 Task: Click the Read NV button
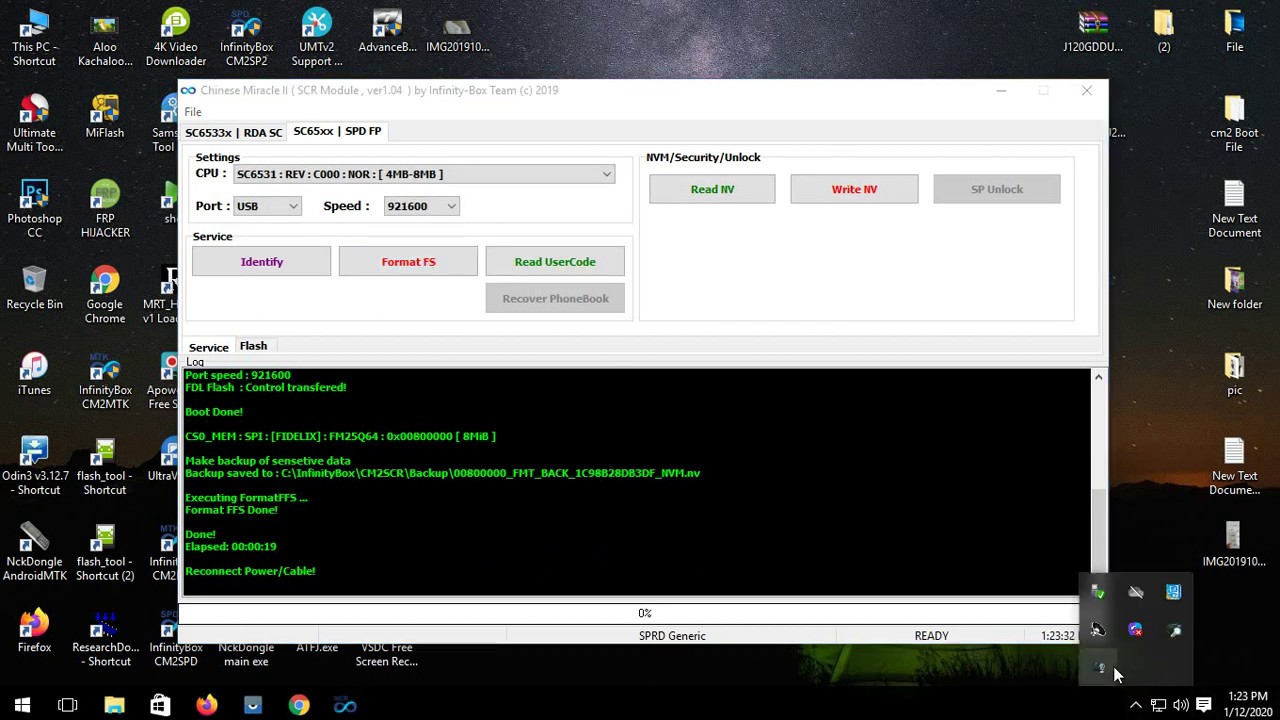click(712, 189)
